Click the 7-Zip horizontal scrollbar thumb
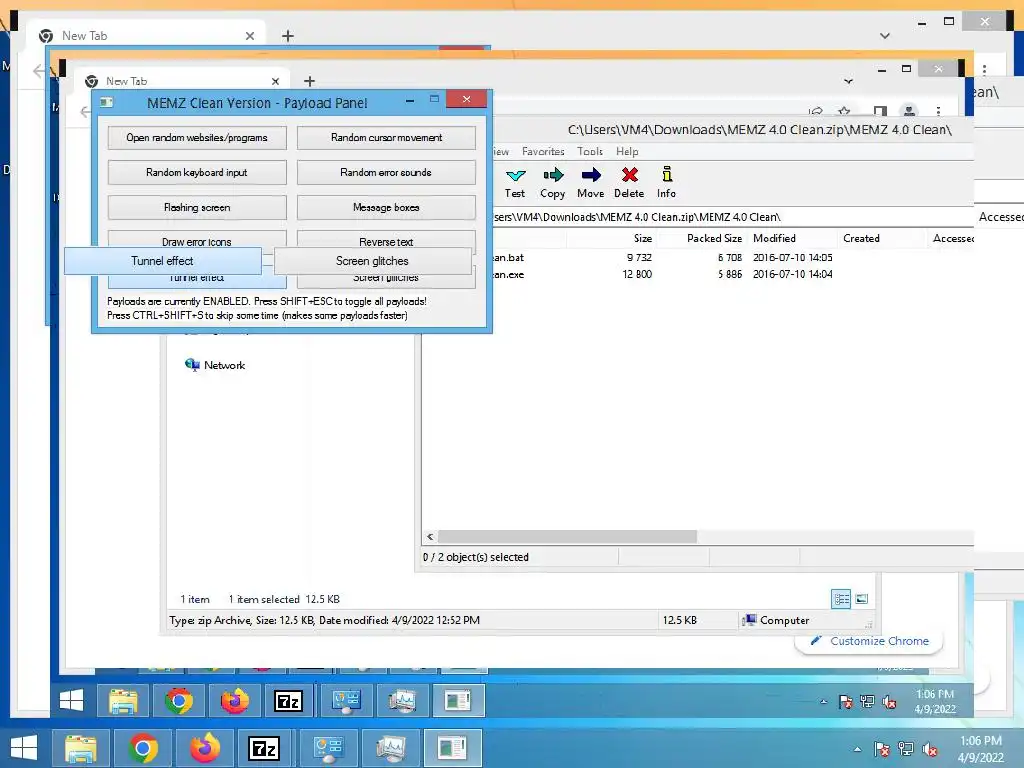Viewport: 1024px width, 768px height. coord(567,537)
